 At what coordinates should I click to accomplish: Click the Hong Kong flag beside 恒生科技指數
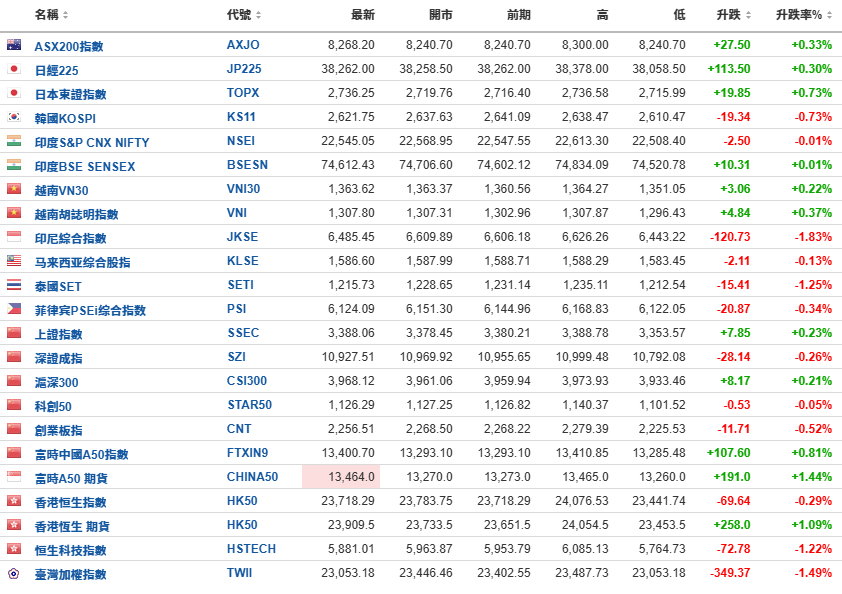point(14,549)
